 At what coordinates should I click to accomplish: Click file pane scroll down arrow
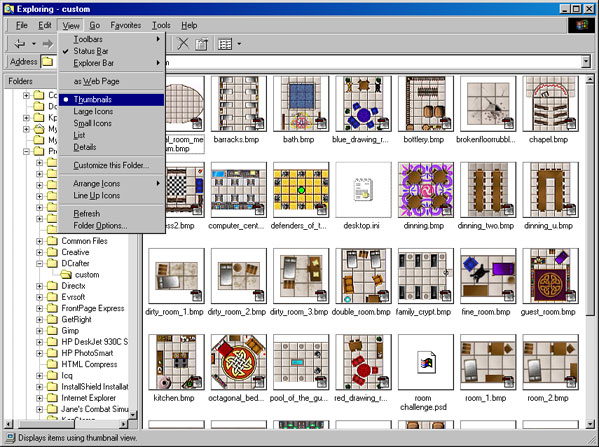tap(590, 423)
